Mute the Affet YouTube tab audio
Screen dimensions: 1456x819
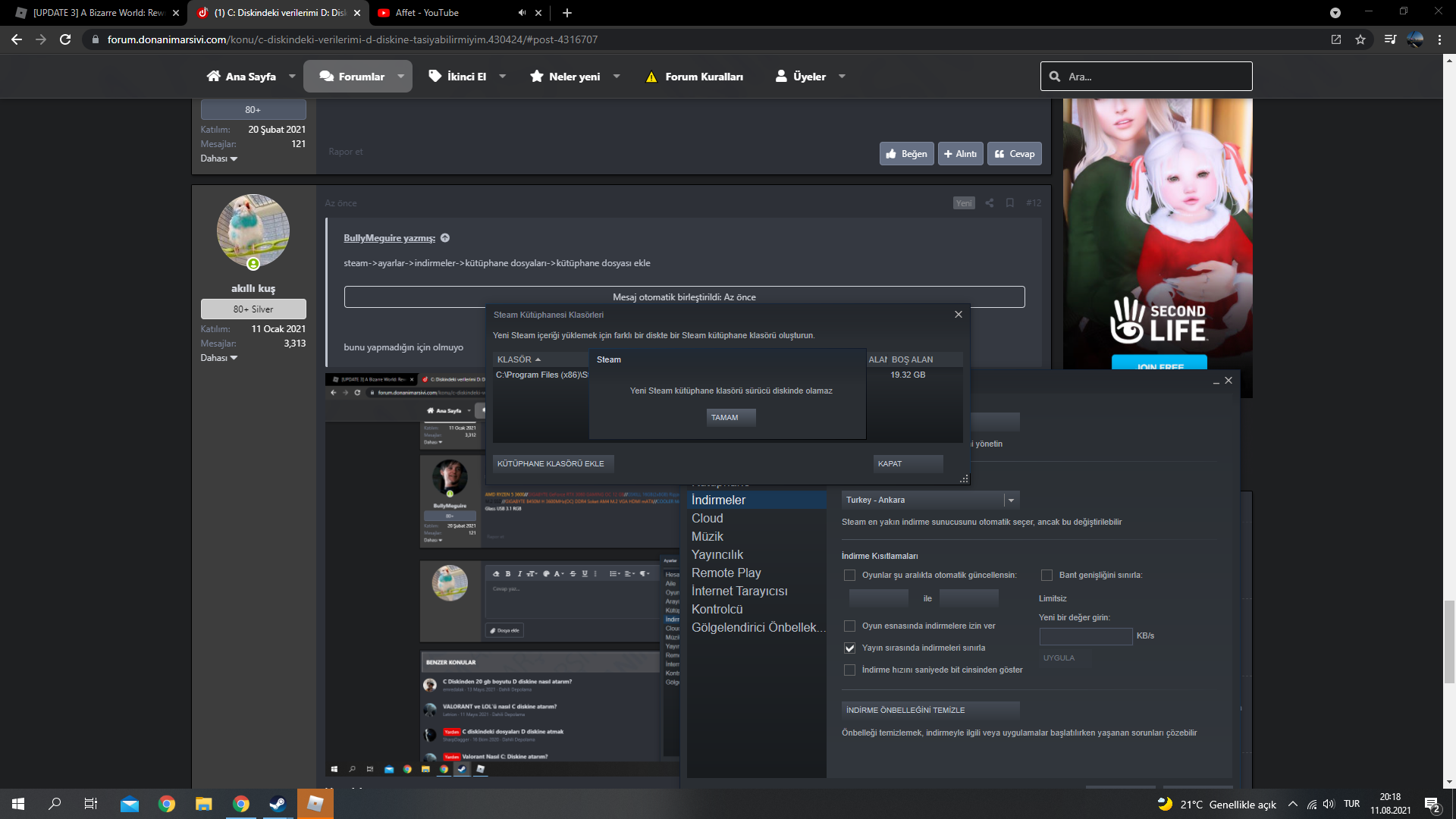(x=522, y=13)
